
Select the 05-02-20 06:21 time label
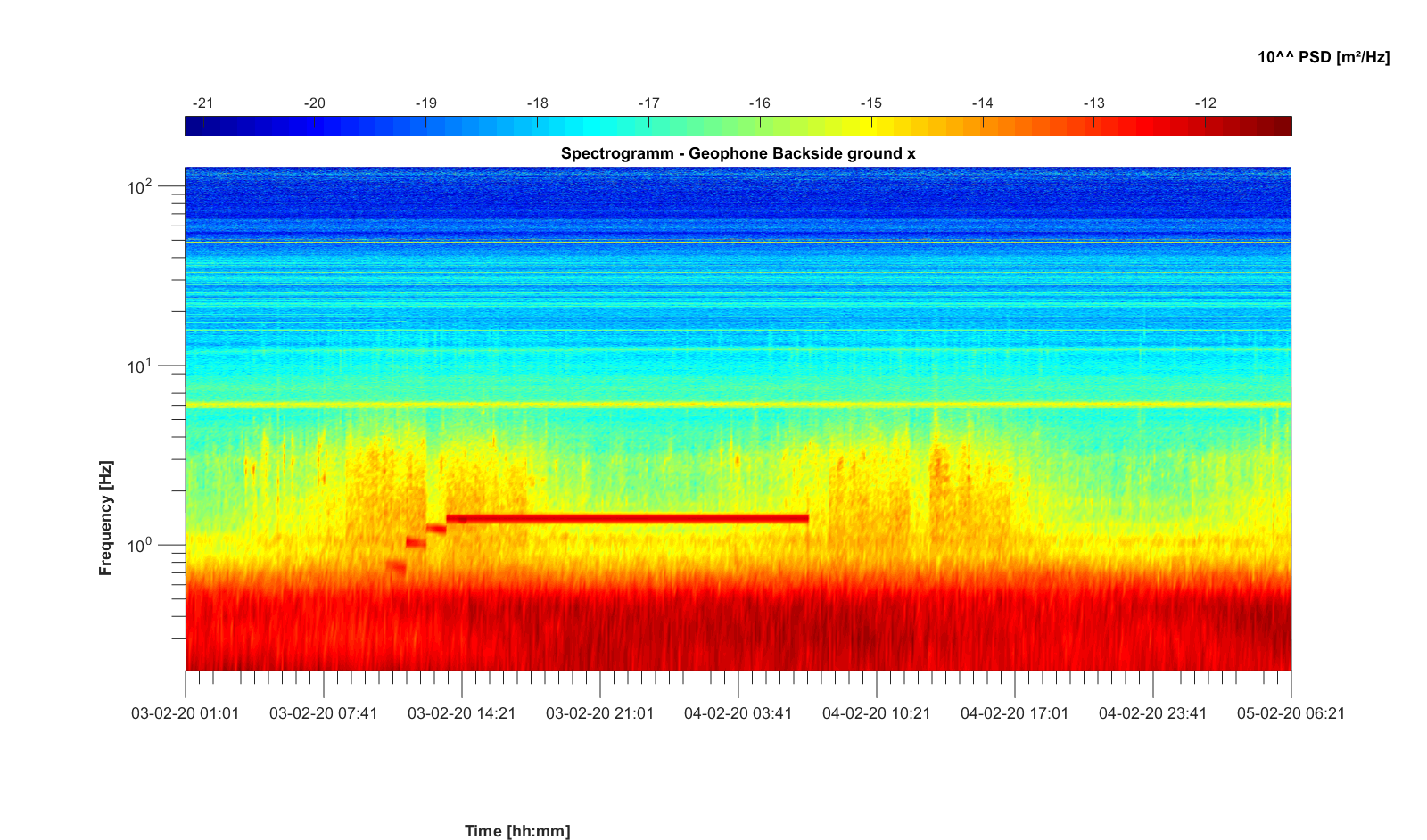tap(1291, 713)
